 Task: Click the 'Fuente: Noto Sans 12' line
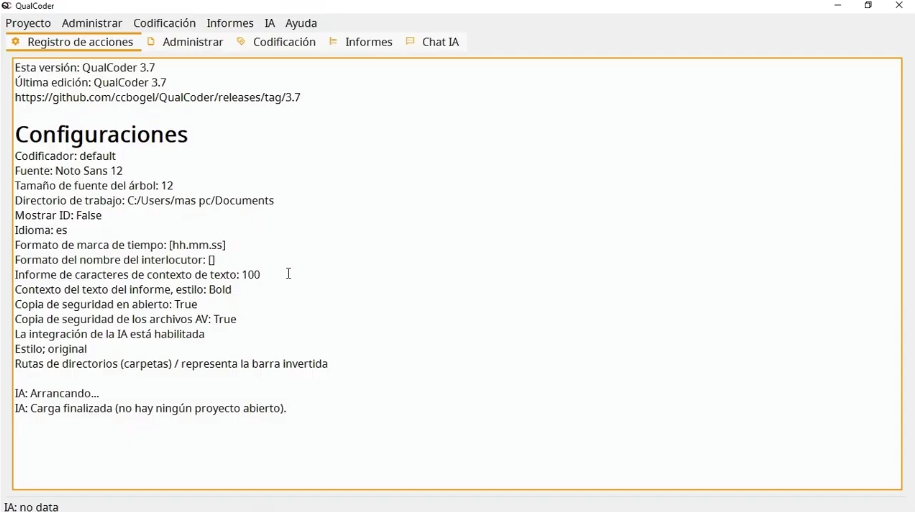(69, 171)
